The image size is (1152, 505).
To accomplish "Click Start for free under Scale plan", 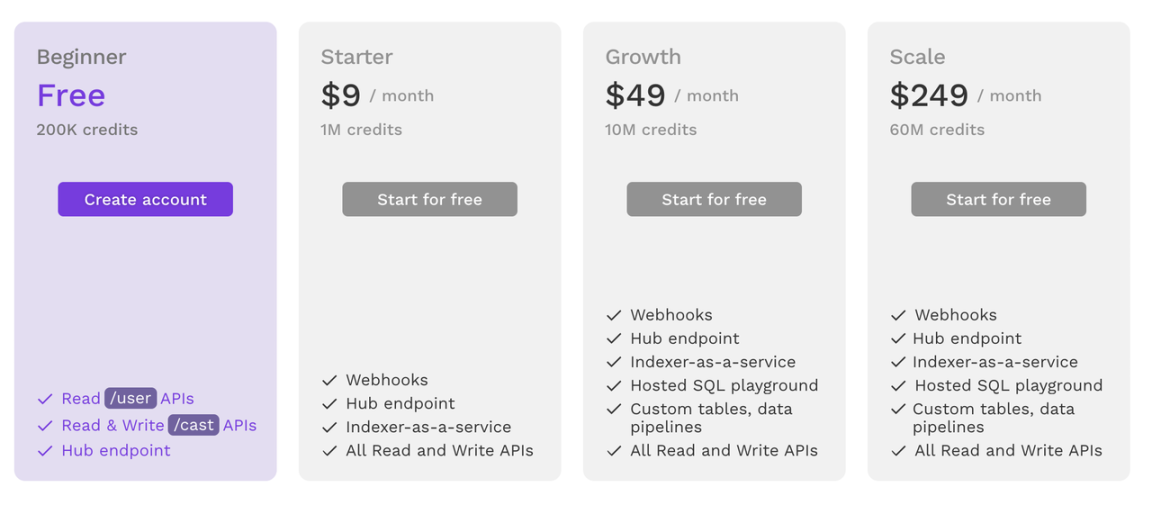I will [998, 199].
